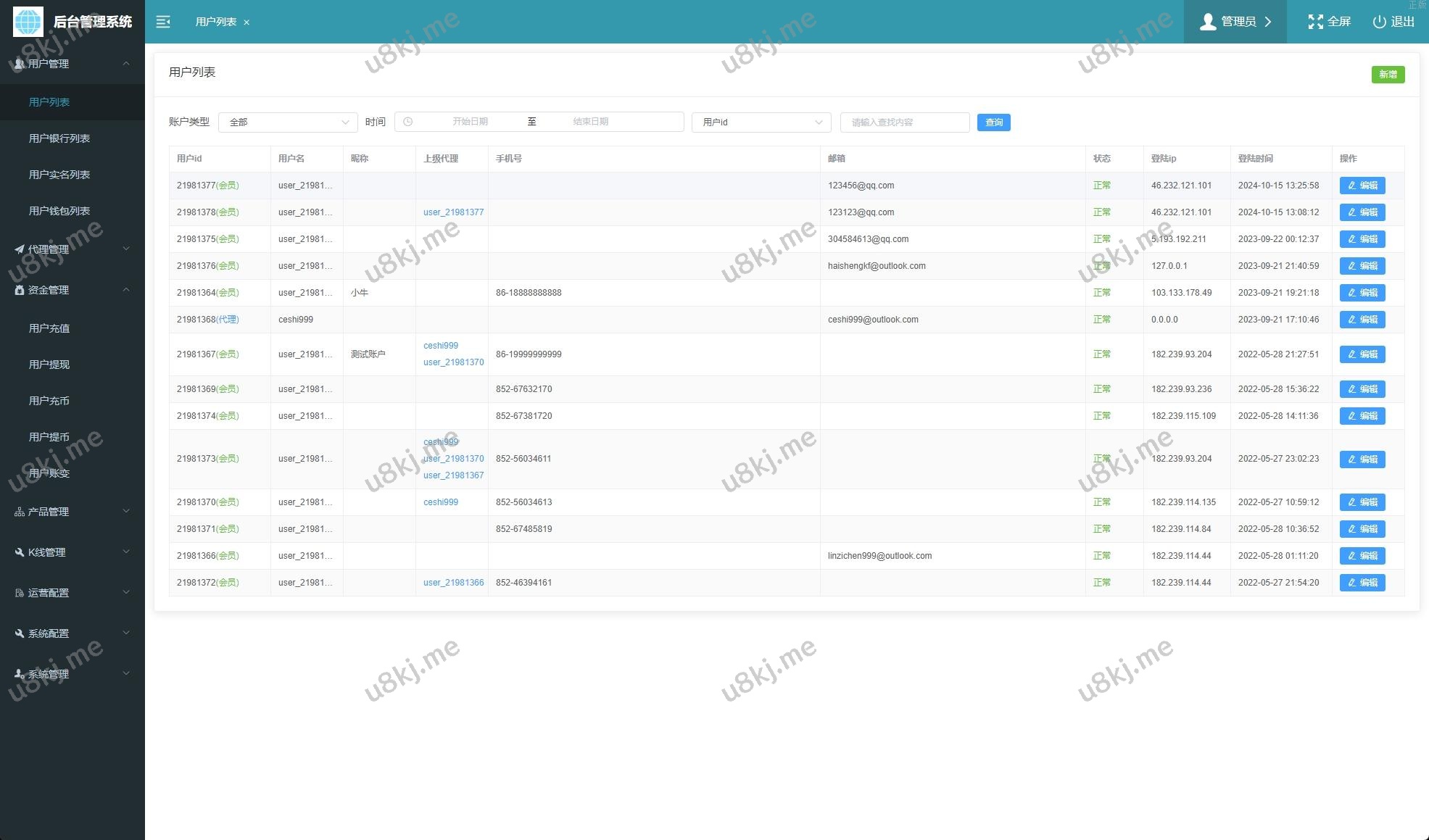Click the 产品管理 sidebar icon
The width and height of the screenshot is (1429, 840).
(x=20, y=512)
